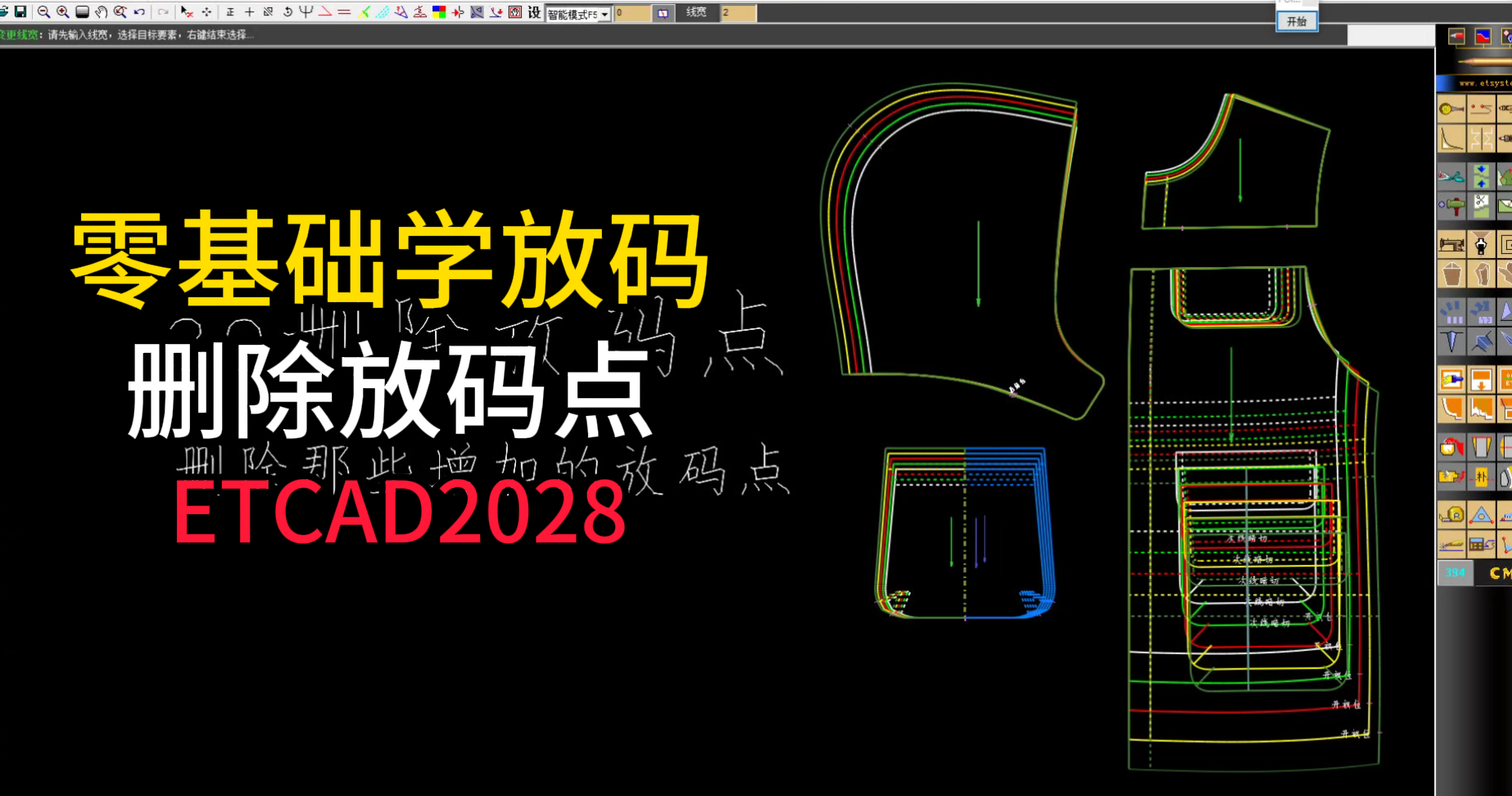1512x796 pixels.
Task: Click the paintbrush fill icon on orange
Action: click(1451, 379)
